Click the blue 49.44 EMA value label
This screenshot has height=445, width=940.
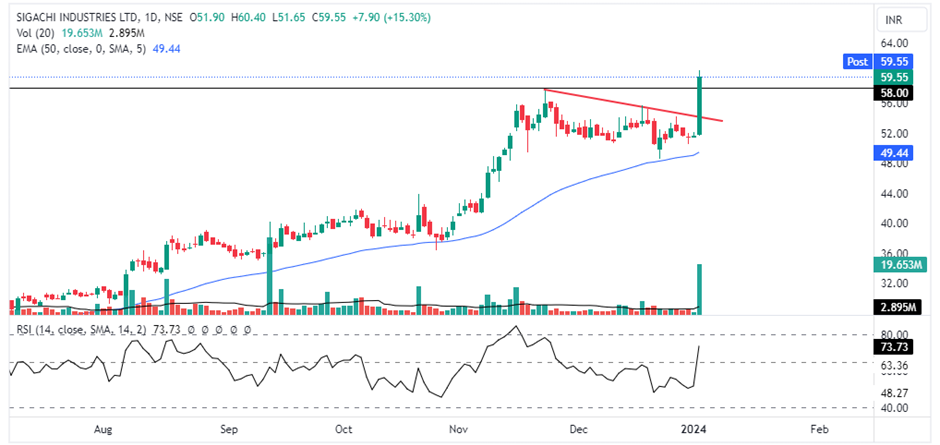[x=893, y=153]
